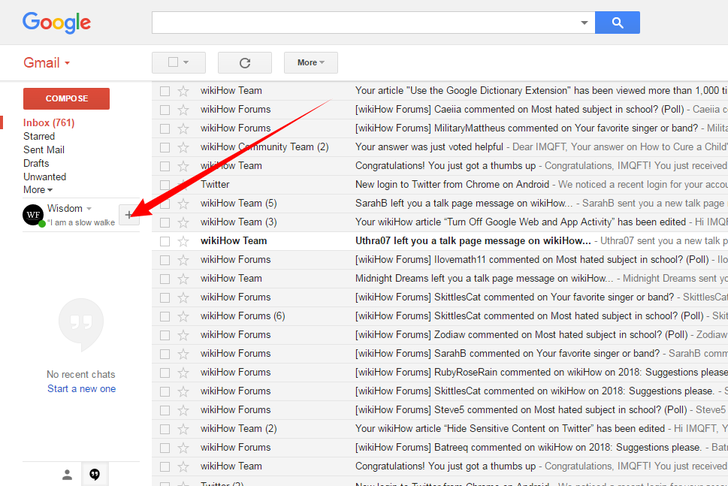Star the SarahB commented on favorite singer email
The width and height of the screenshot is (728, 486).
point(183,354)
